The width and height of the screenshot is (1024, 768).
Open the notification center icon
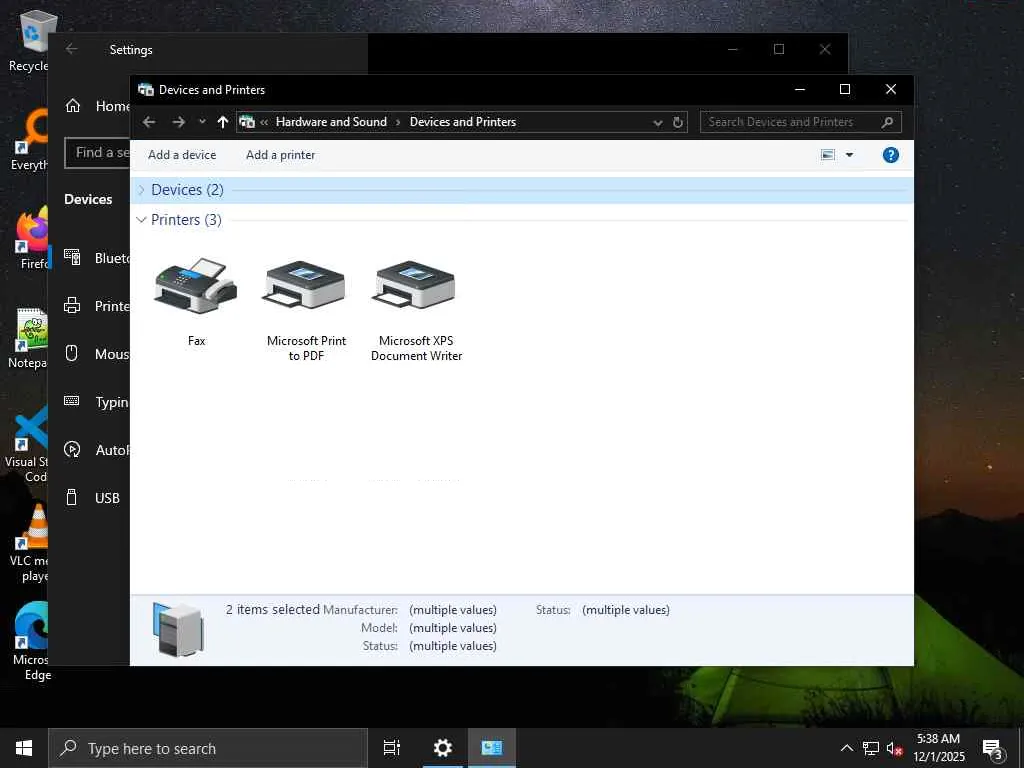click(992, 749)
